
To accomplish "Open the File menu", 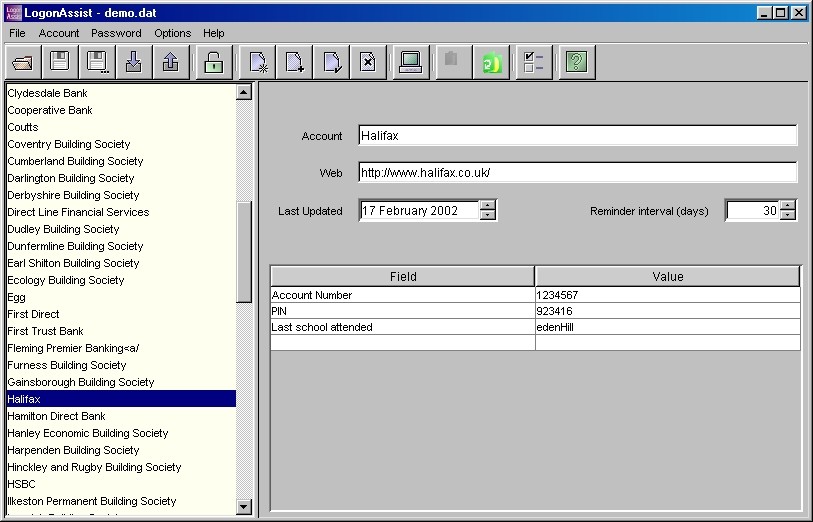I will click(x=17, y=33).
